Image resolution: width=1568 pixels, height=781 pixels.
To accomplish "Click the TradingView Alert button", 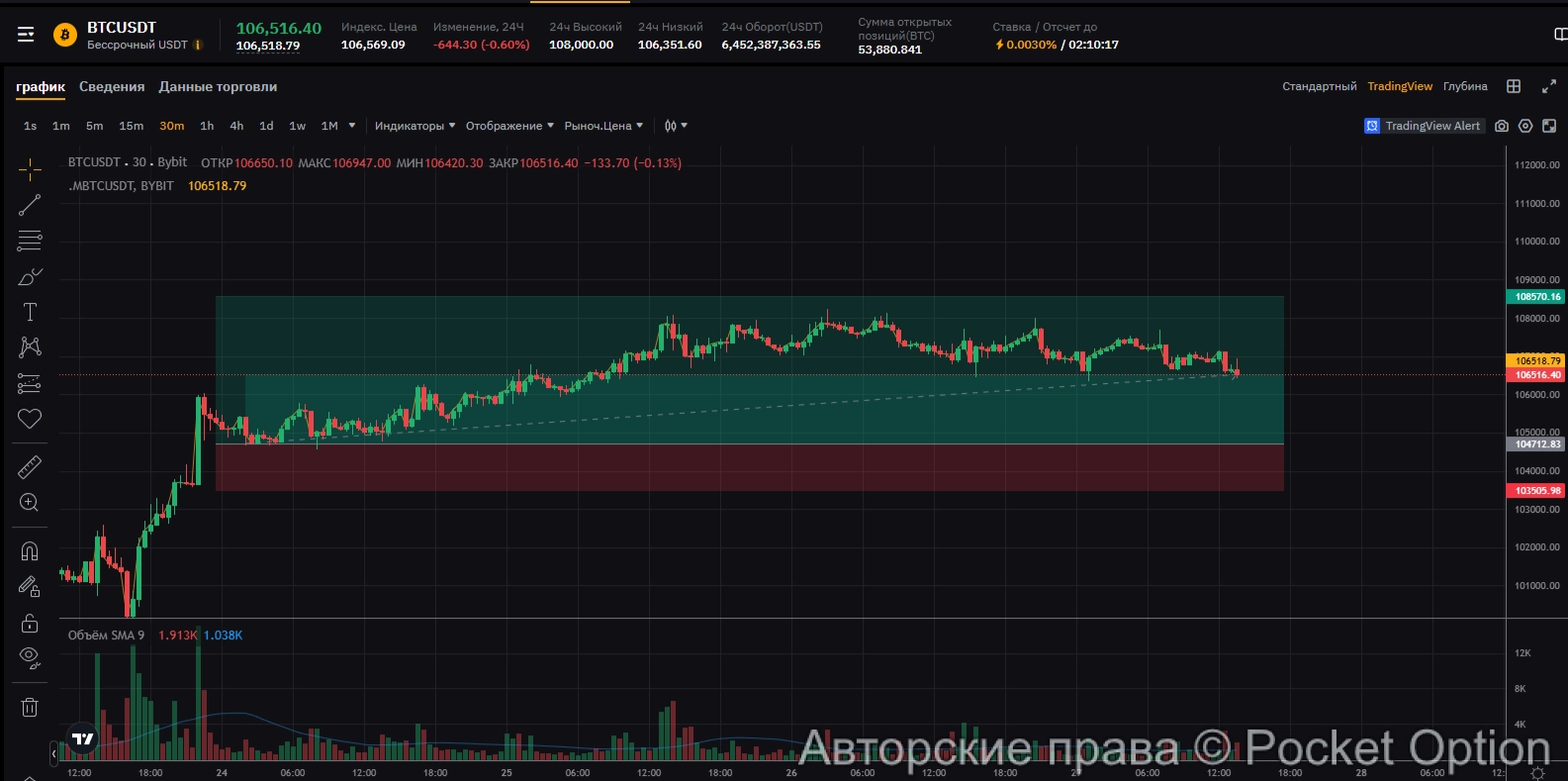I will 1424,126.
